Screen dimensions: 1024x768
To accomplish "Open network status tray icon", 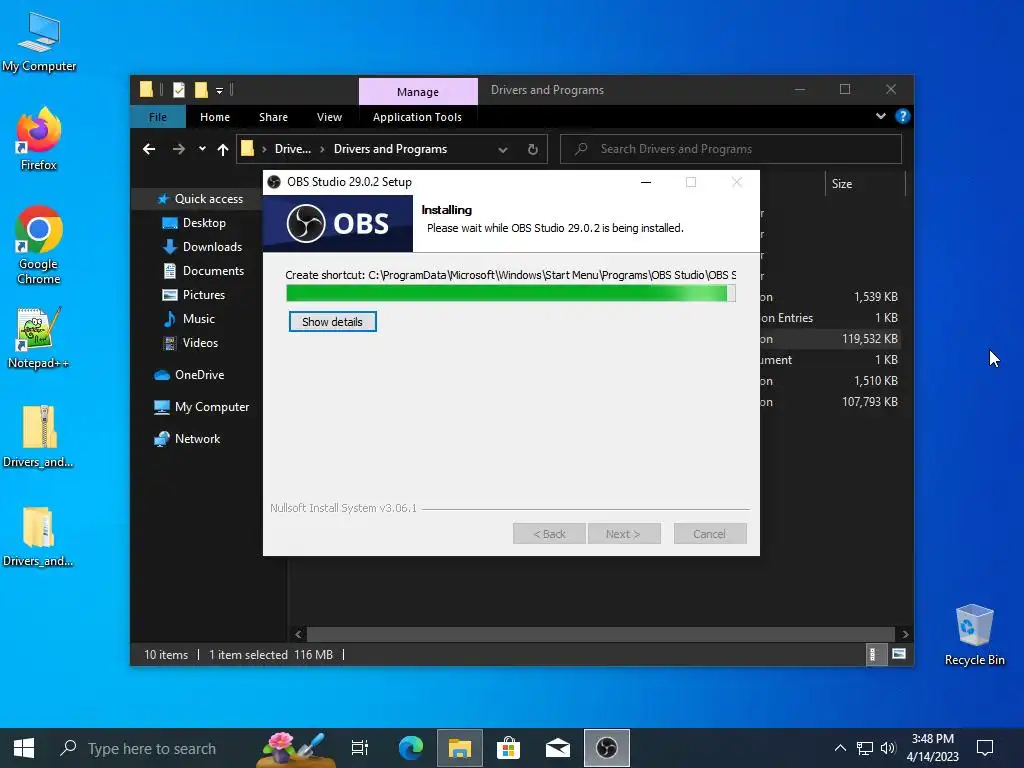I will pyautogui.click(x=865, y=748).
